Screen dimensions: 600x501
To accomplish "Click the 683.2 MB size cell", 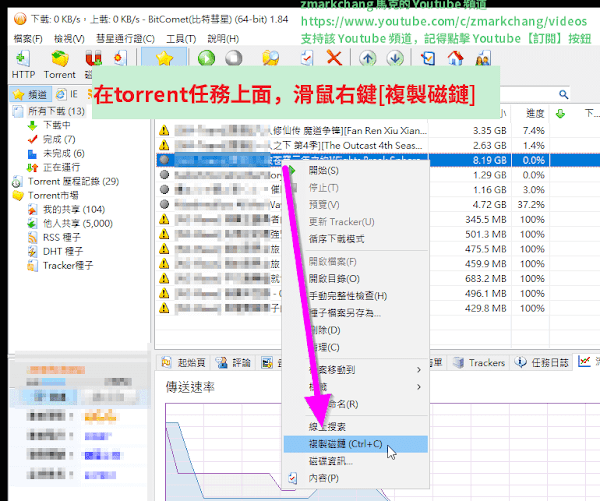I will [486, 279].
